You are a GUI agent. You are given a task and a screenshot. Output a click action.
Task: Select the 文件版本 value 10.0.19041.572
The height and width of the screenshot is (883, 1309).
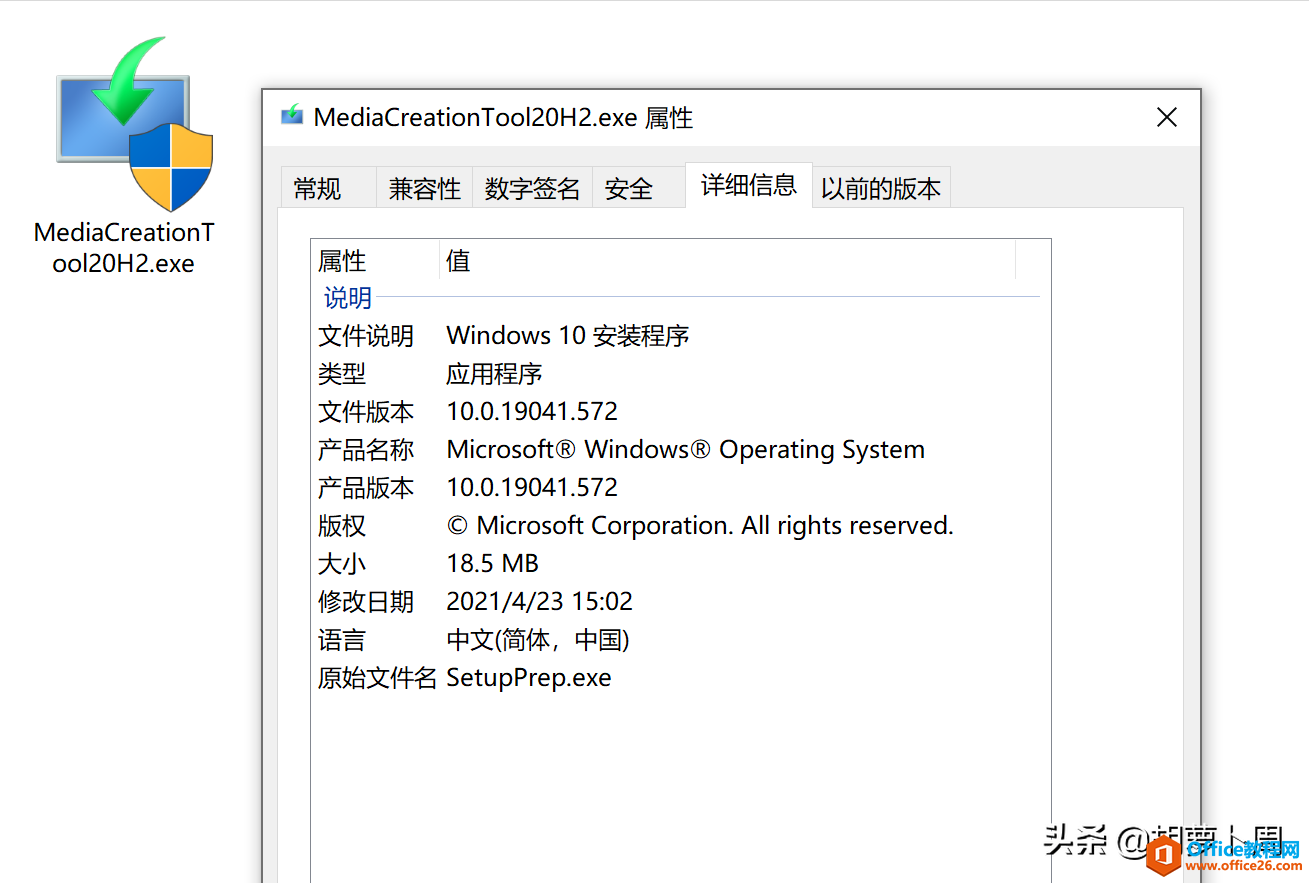[532, 412]
